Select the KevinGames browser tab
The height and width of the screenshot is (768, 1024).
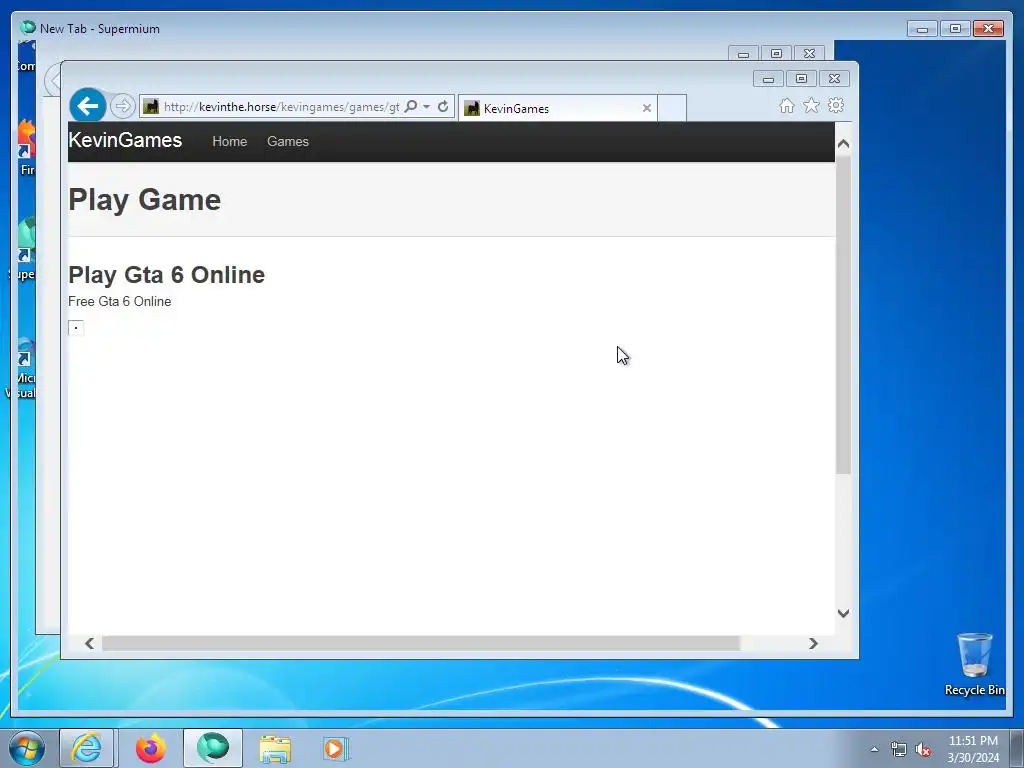(x=557, y=108)
